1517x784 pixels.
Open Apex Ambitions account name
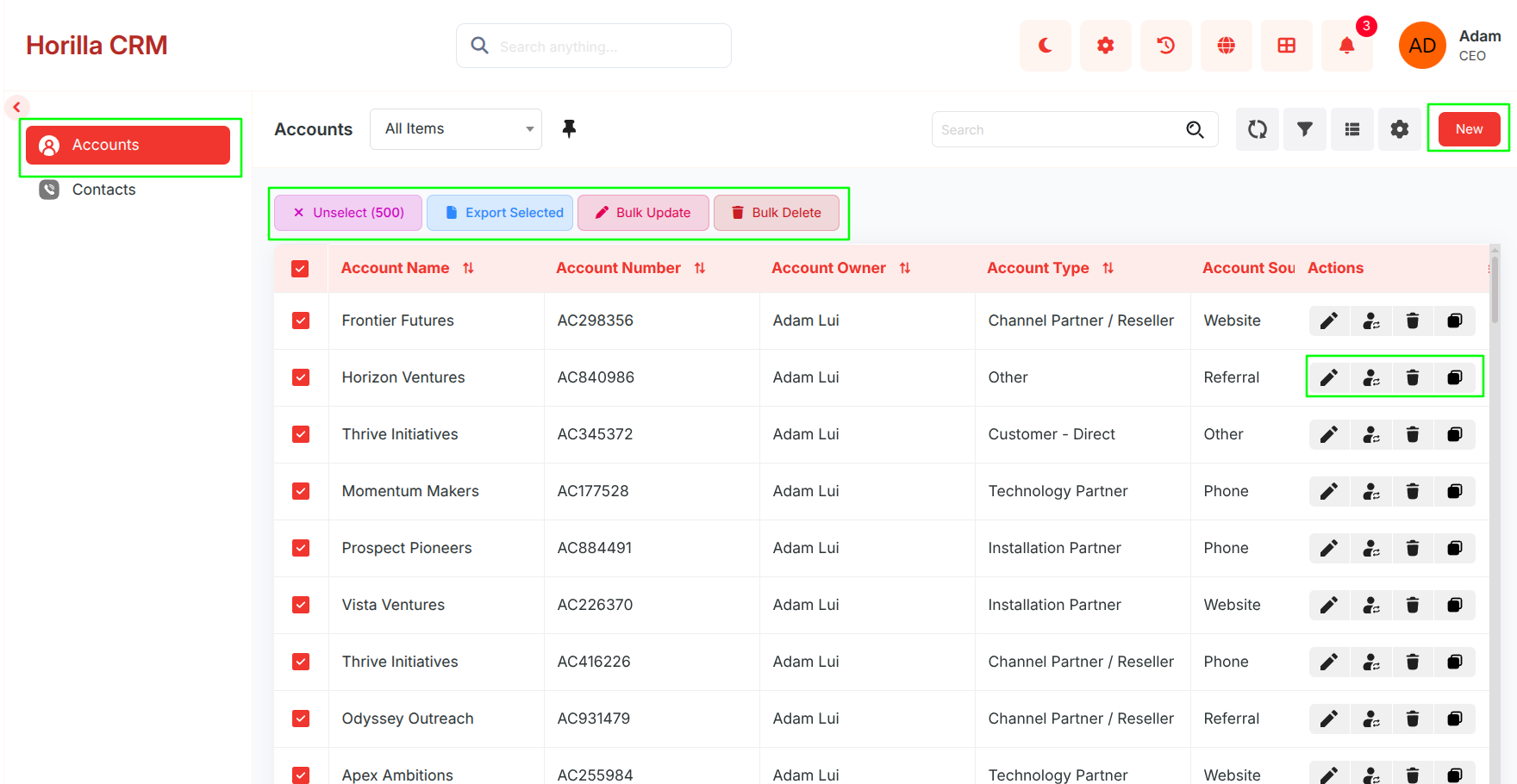tap(397, 775)
